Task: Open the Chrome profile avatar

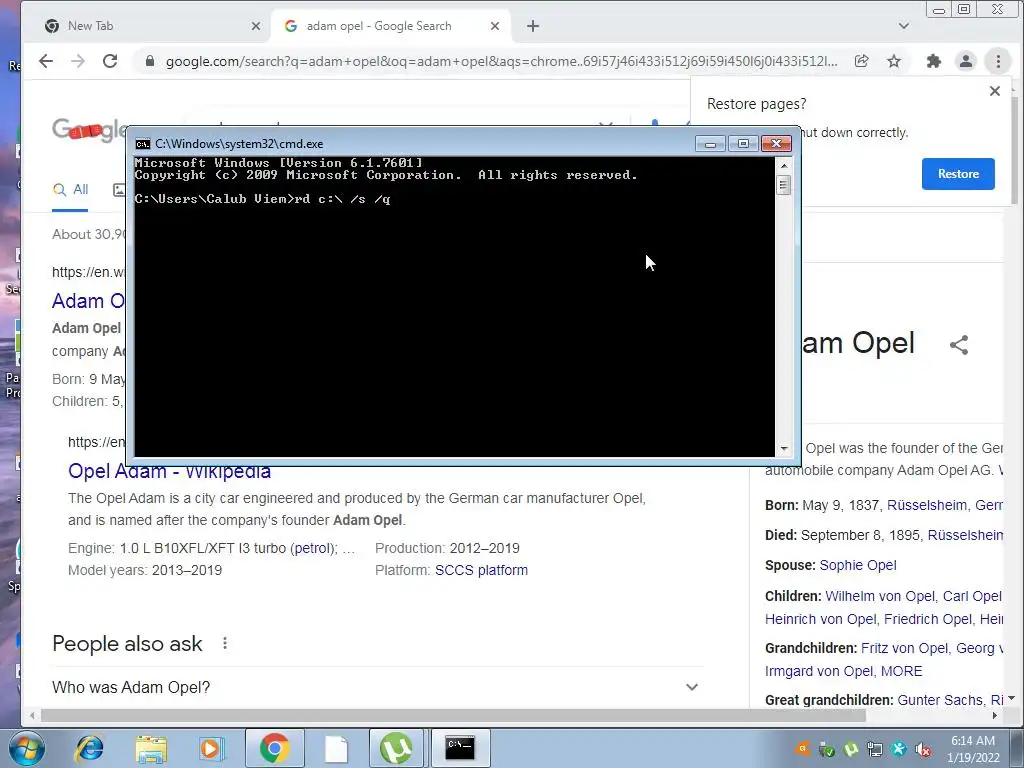Action: point(965,61)
